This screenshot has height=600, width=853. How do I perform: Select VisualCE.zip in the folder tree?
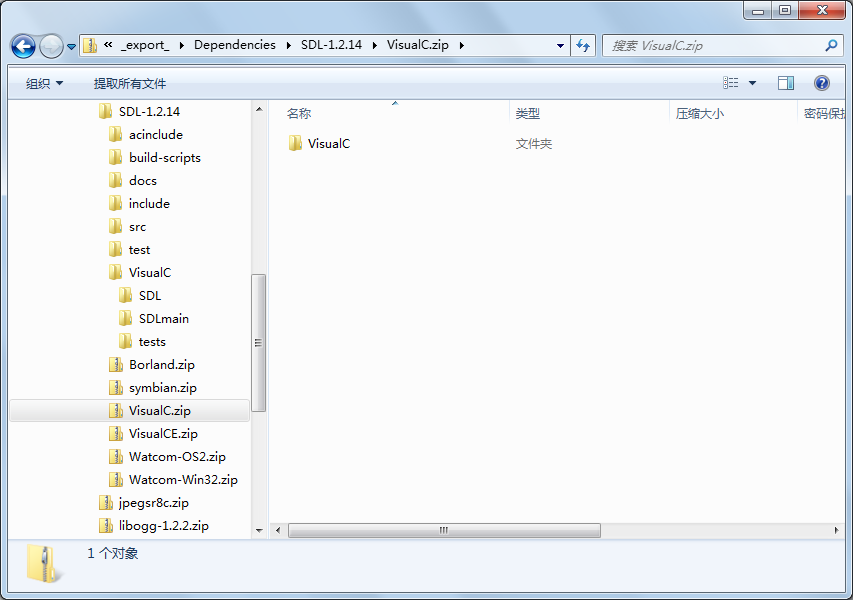pyautogui.click(x=158, y=433)
